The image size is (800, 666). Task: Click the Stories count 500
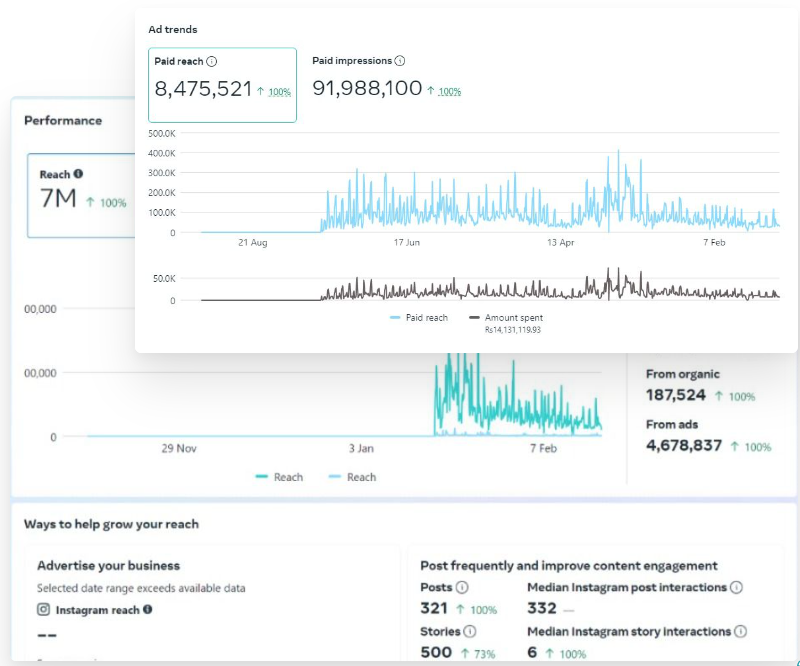pyautogui.click(x=436, y=652)
